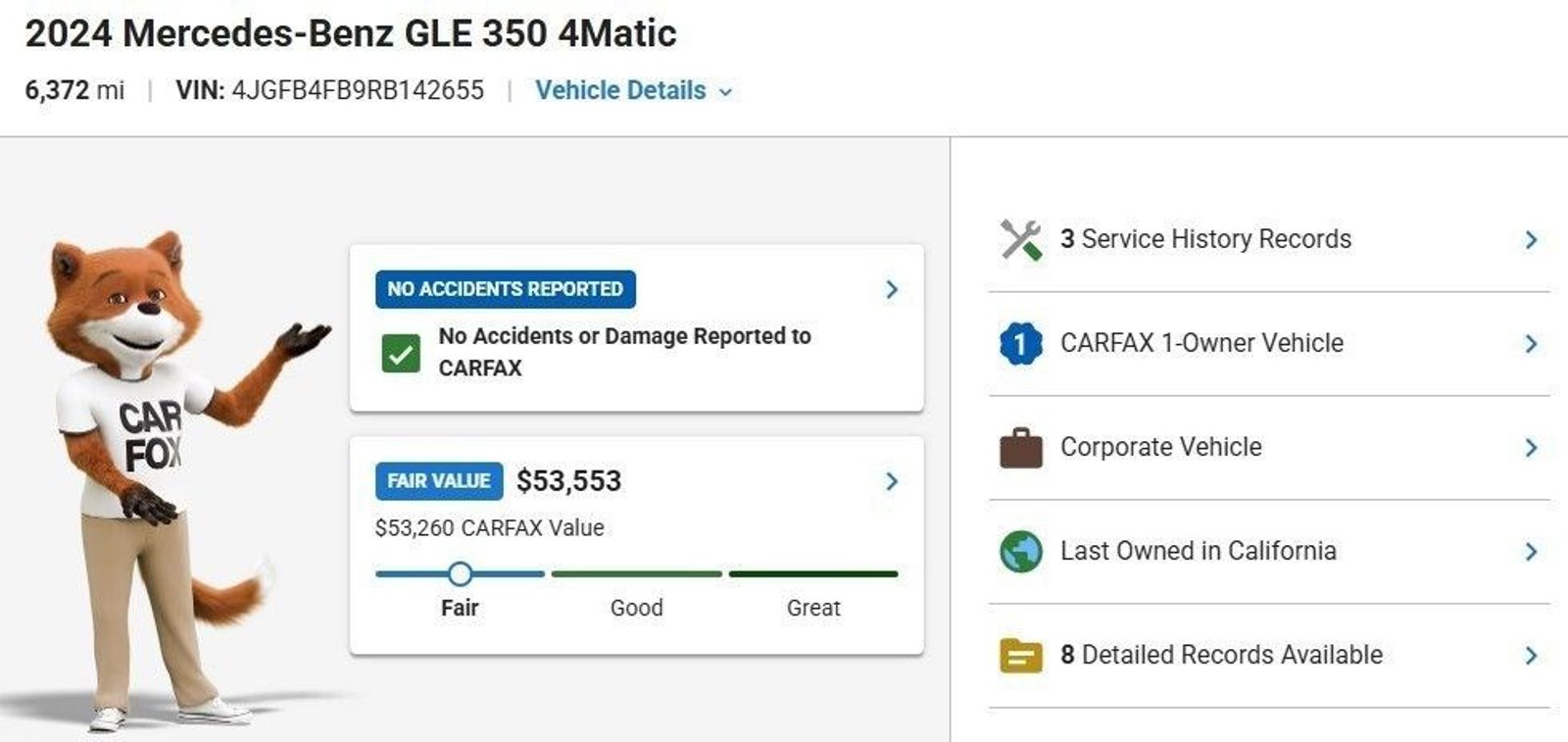The image size is (1568, 742).
Task: Click the Great segment of value slider
Action: click(x=813, y=573)
